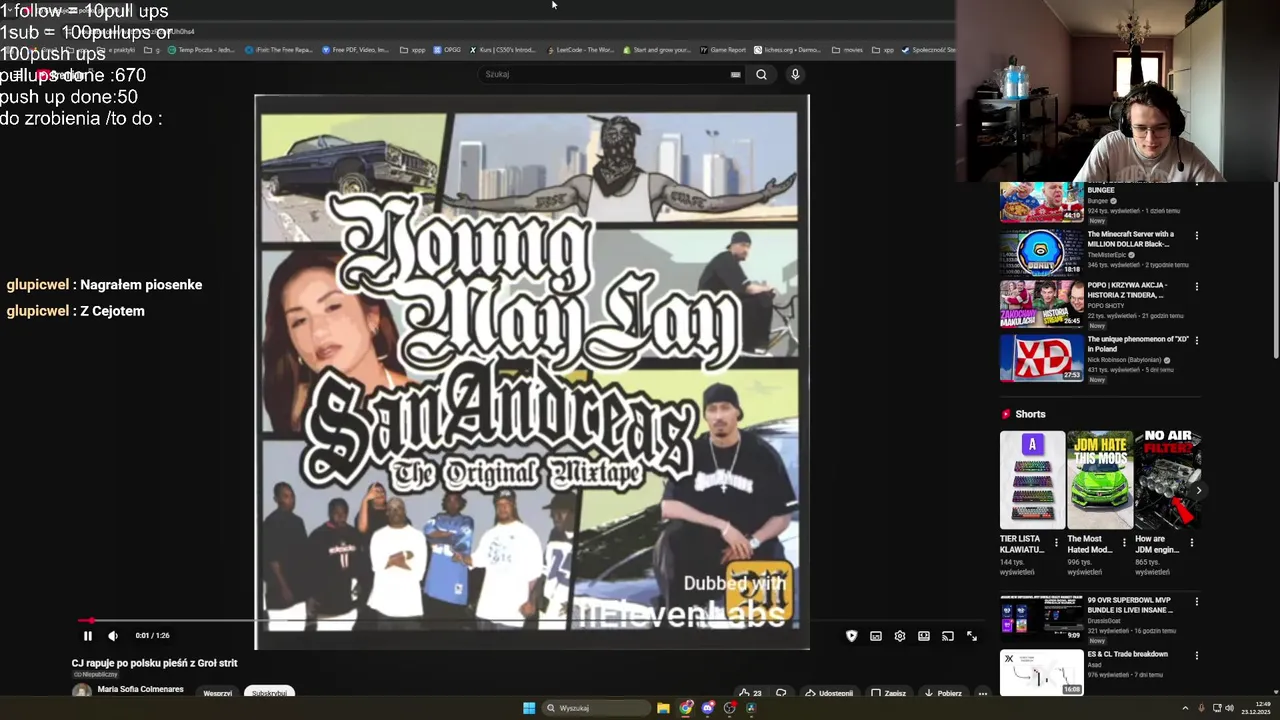Switch to theater mode view
The image size is (1280, 720).
(923, 636)
